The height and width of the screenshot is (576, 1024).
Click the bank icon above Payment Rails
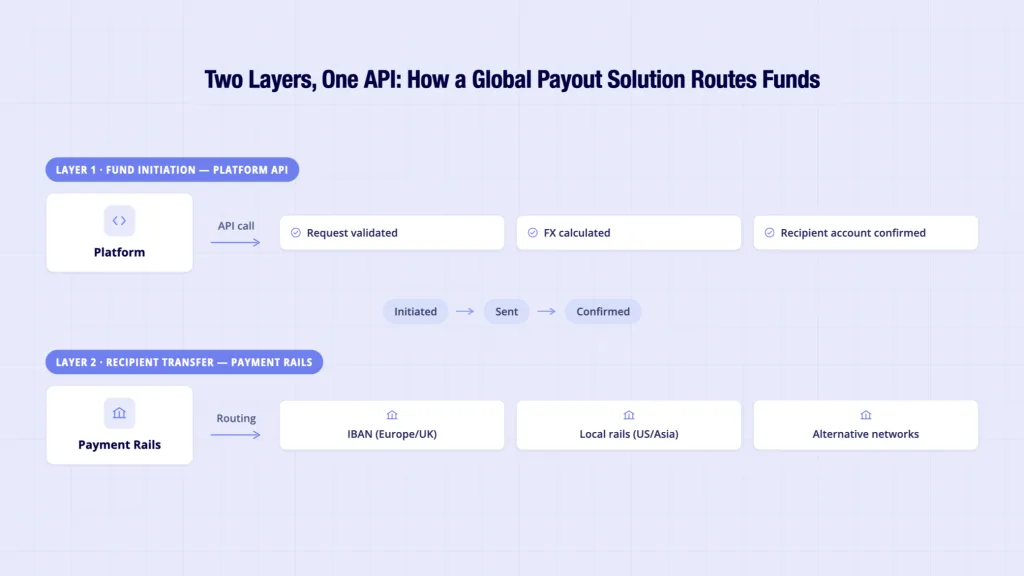[x=119, y=413]
